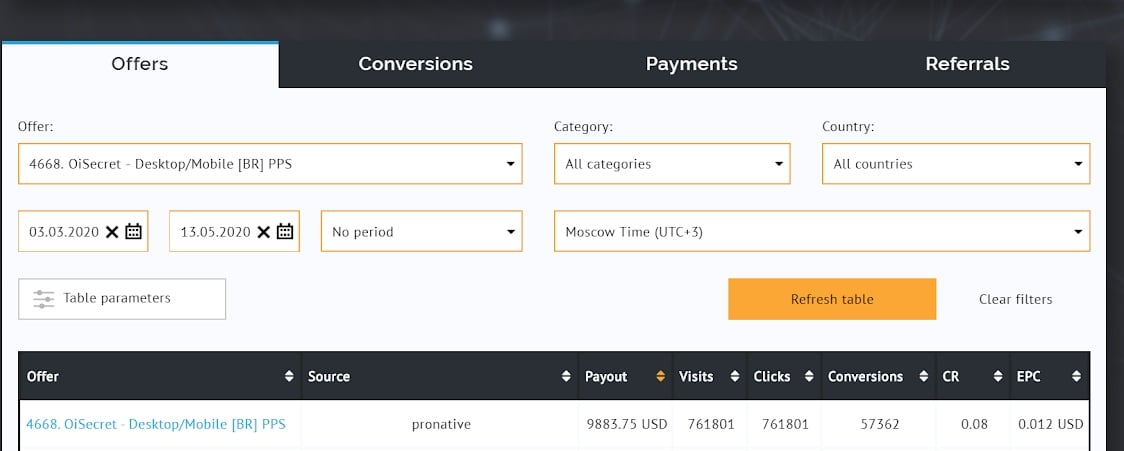The height and width of the screenshot is (451, 1124).
Task: Sort table by Offer column arrows
Action: click(289, 377)
